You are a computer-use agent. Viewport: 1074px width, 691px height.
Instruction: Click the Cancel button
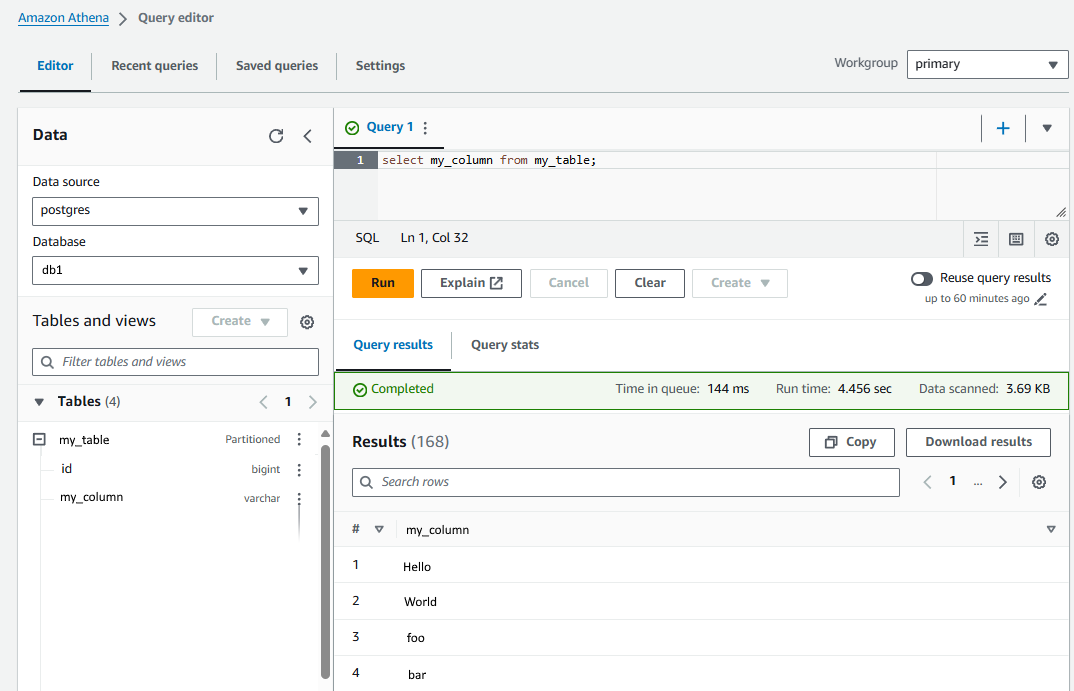(x=569, y=284)
